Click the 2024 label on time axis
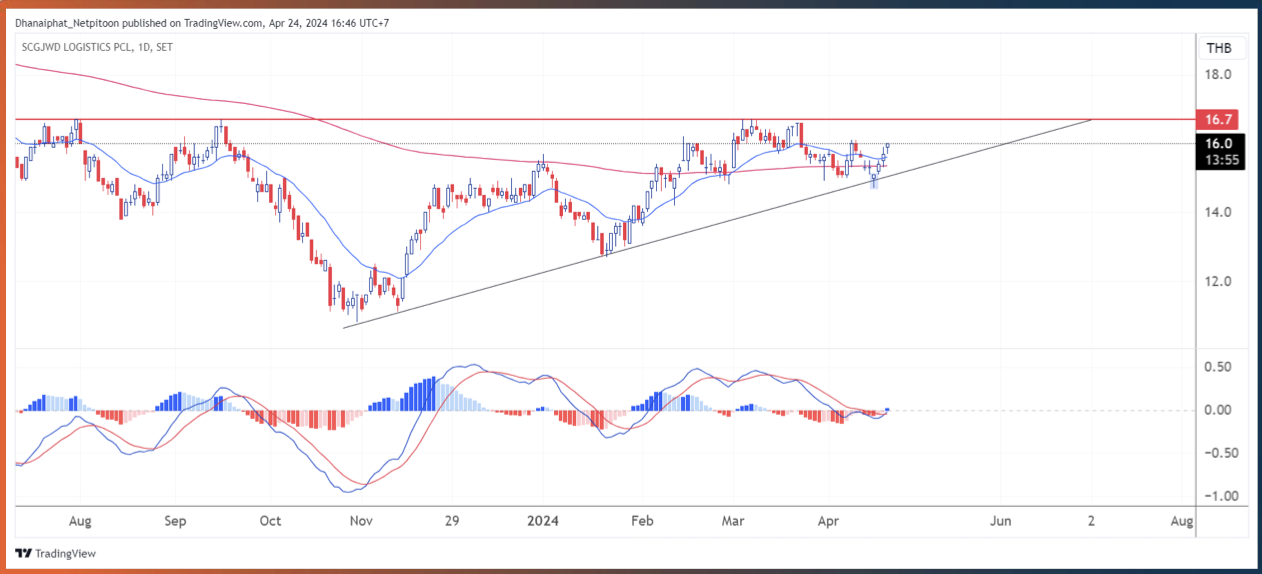This screenshot has width=1262, height=574. 544,521
